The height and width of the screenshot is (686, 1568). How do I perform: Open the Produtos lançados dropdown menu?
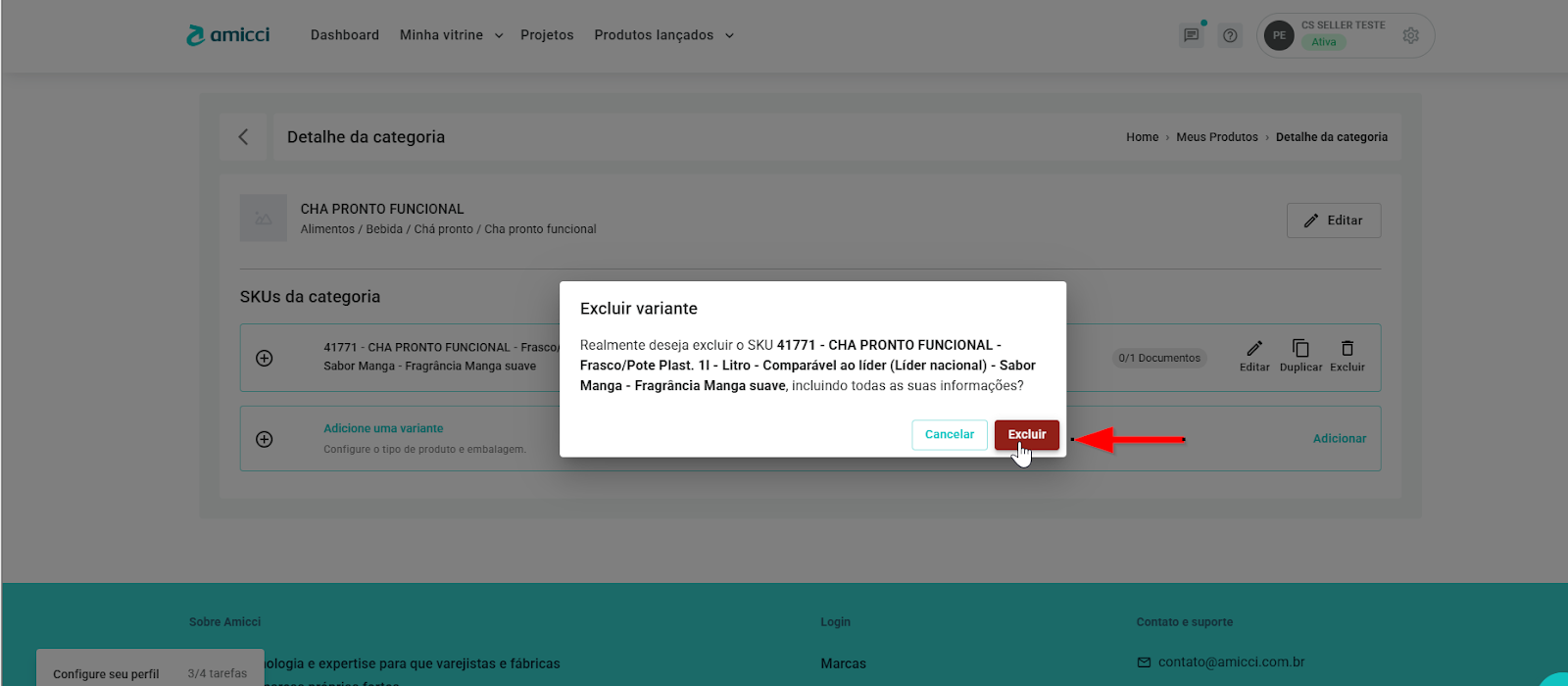tap(663, 35)
